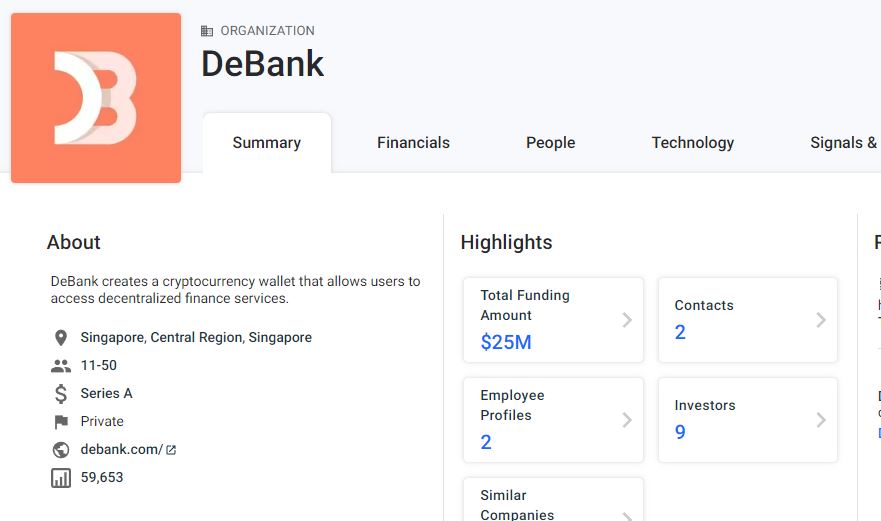881x521 pixels.
Task: Open the Similar Companies card
Action: tap(553, 499)
